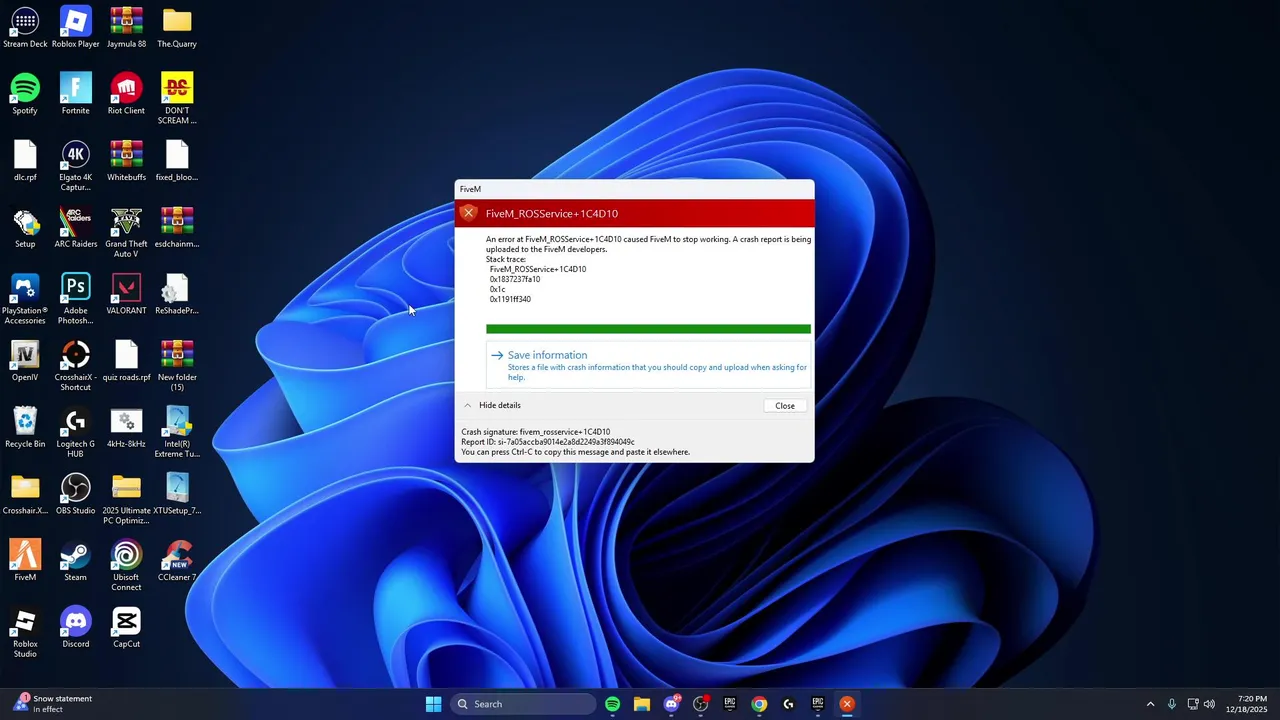Screen dimensions: 1280x720
Task: Open the Riot Client shortcut
Action: tap(126, 95)
